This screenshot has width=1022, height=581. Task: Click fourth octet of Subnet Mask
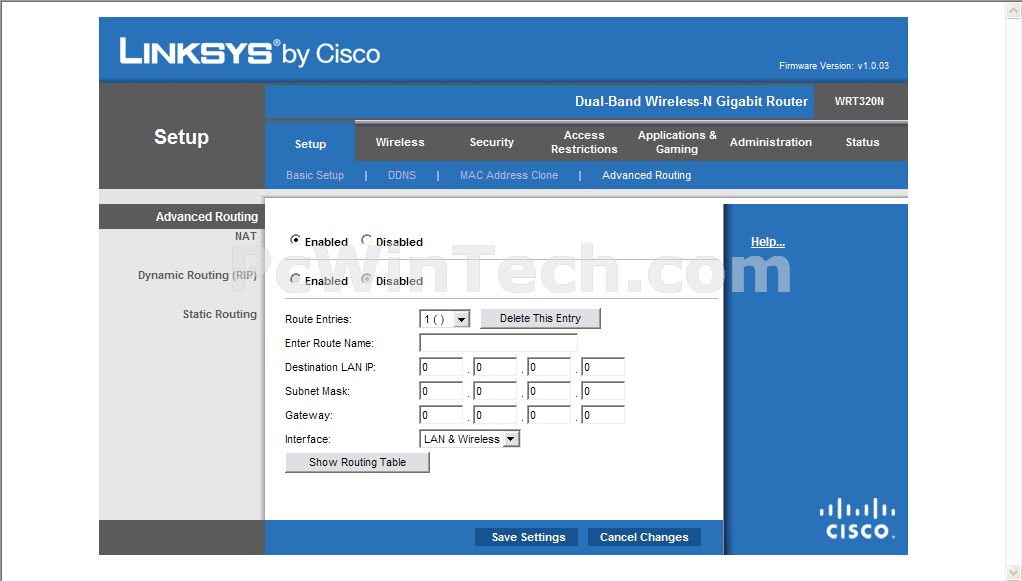[x=604, y=391]
